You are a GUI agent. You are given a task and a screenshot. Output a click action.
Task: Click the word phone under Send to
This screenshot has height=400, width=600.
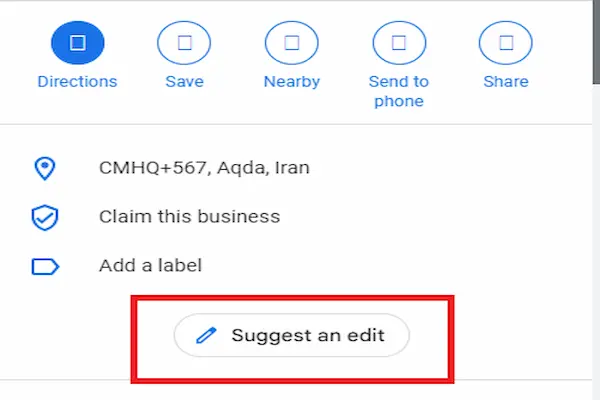[399, 101]
